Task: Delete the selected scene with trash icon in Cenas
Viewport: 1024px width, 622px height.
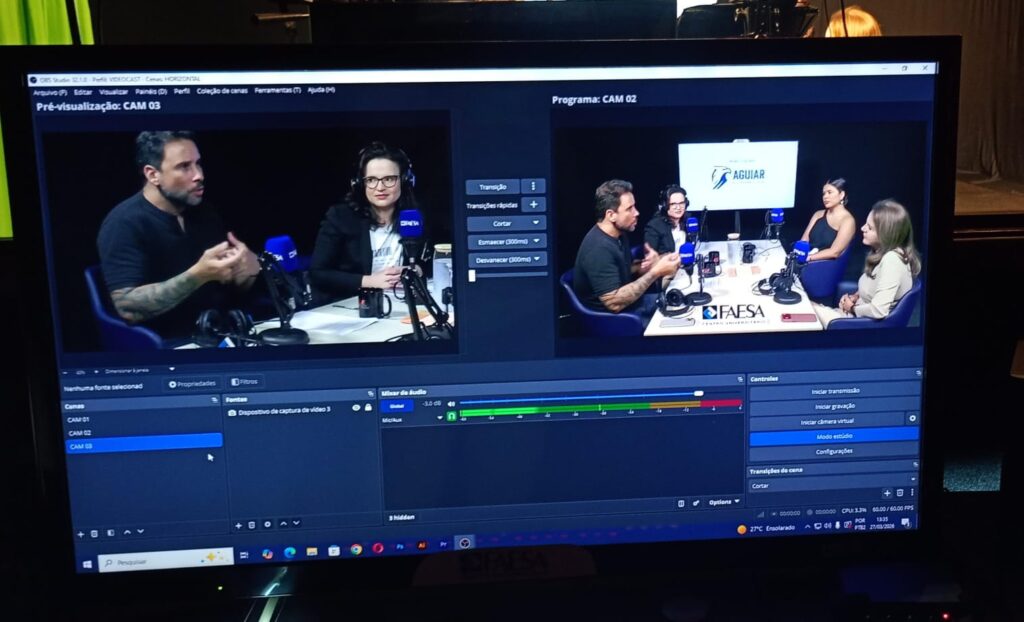Action: click(x=95, y=533)
